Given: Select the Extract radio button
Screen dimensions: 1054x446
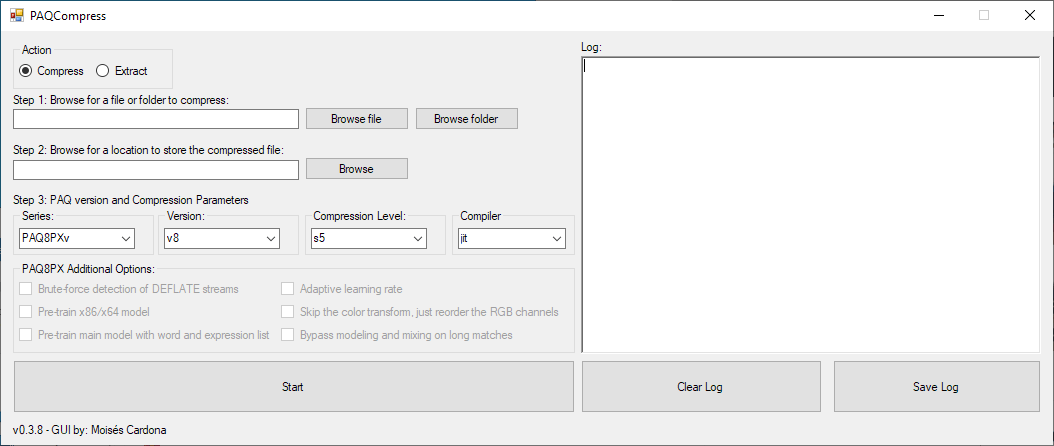Looking at the screenshot, I should click(102, 71).
